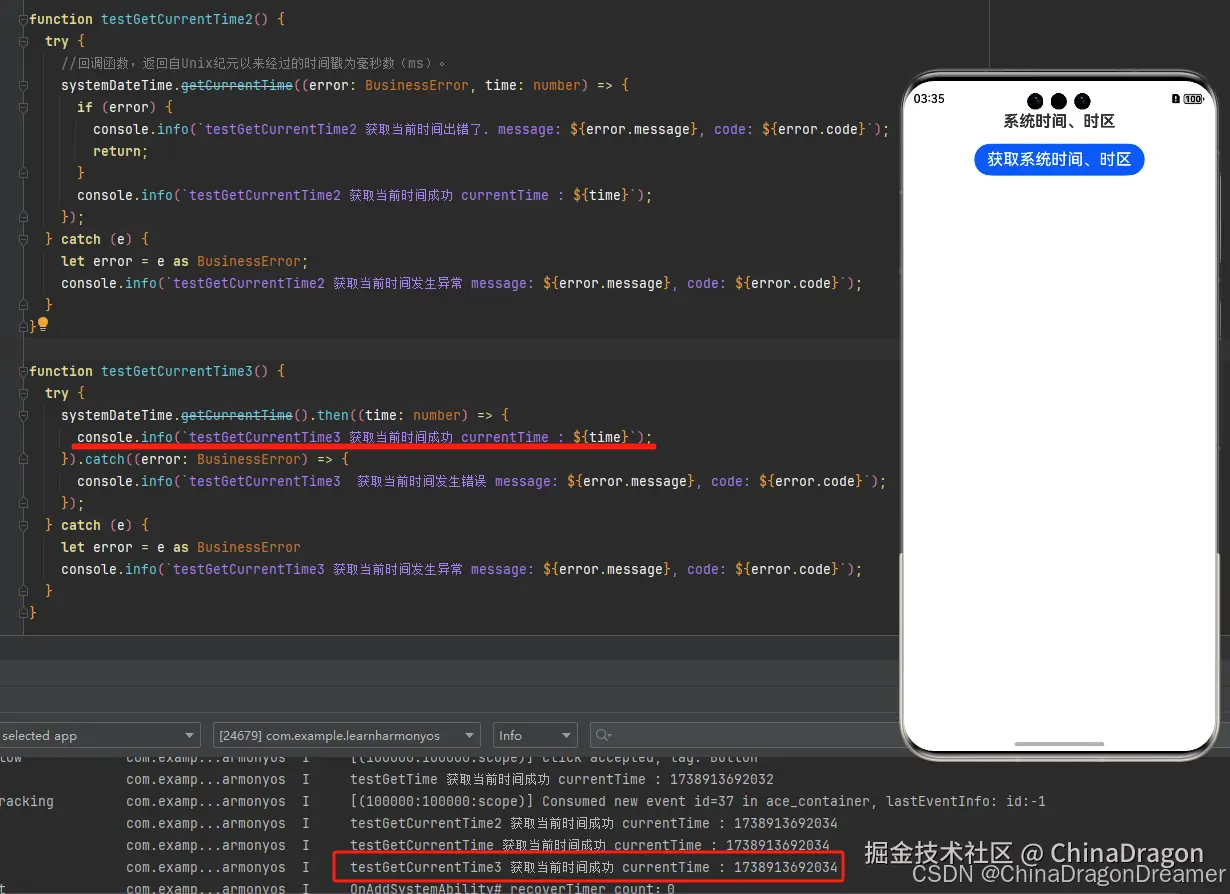Viewport: 1230px width, 894px height.
Task: Collapse the try block in testGetCurrentTime3
Action: click(22, 393)
